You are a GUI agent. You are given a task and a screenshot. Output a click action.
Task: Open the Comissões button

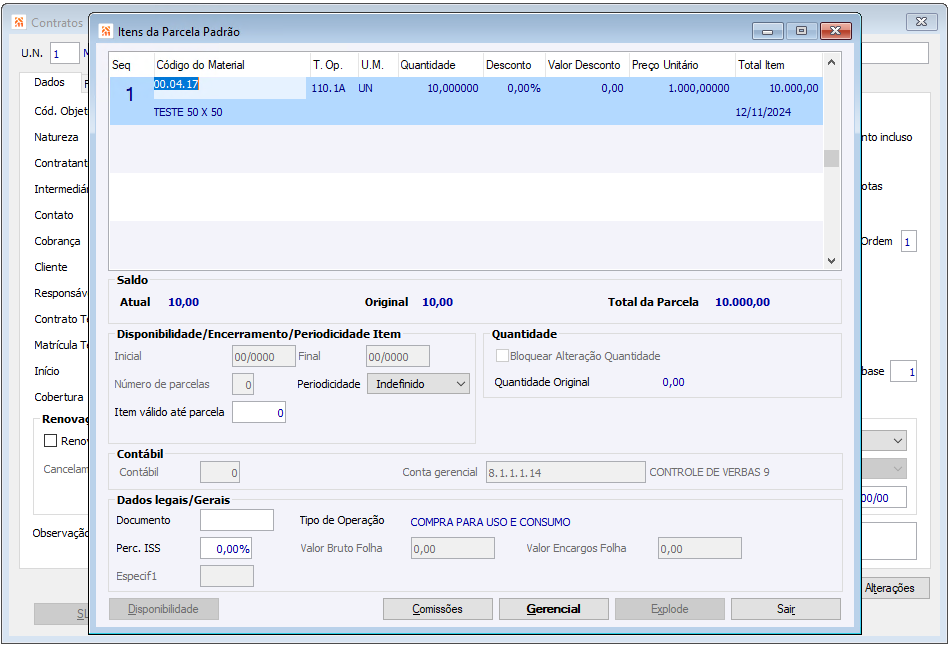(x=438, y=609)
